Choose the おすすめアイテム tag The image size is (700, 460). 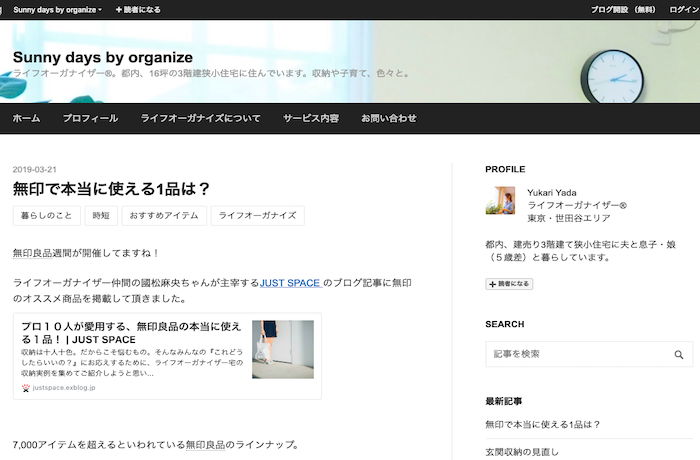pos(164,215)
